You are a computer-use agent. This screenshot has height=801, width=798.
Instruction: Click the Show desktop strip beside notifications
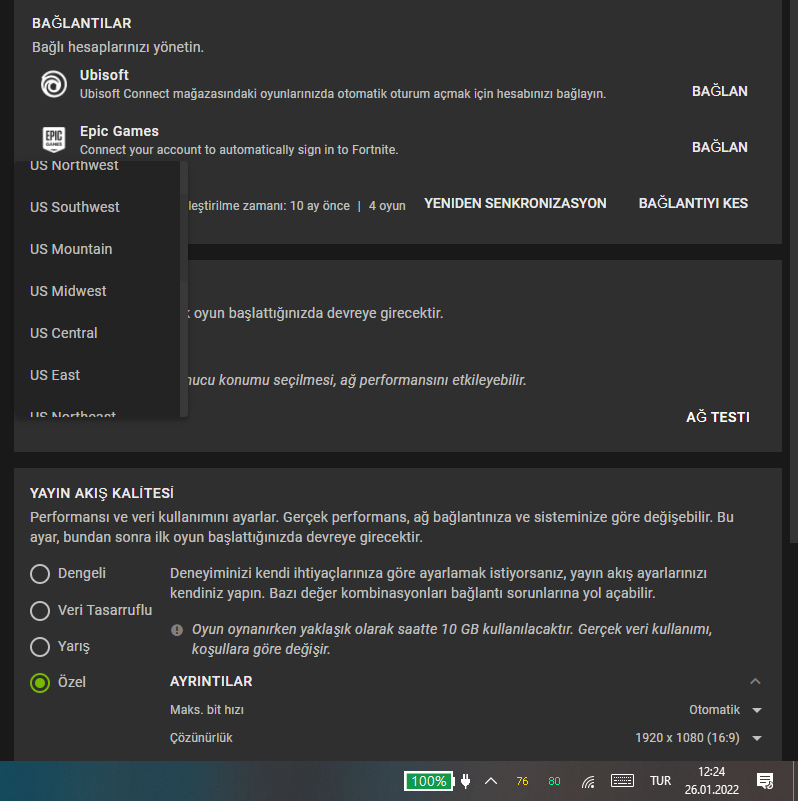[x=795, y=781]
